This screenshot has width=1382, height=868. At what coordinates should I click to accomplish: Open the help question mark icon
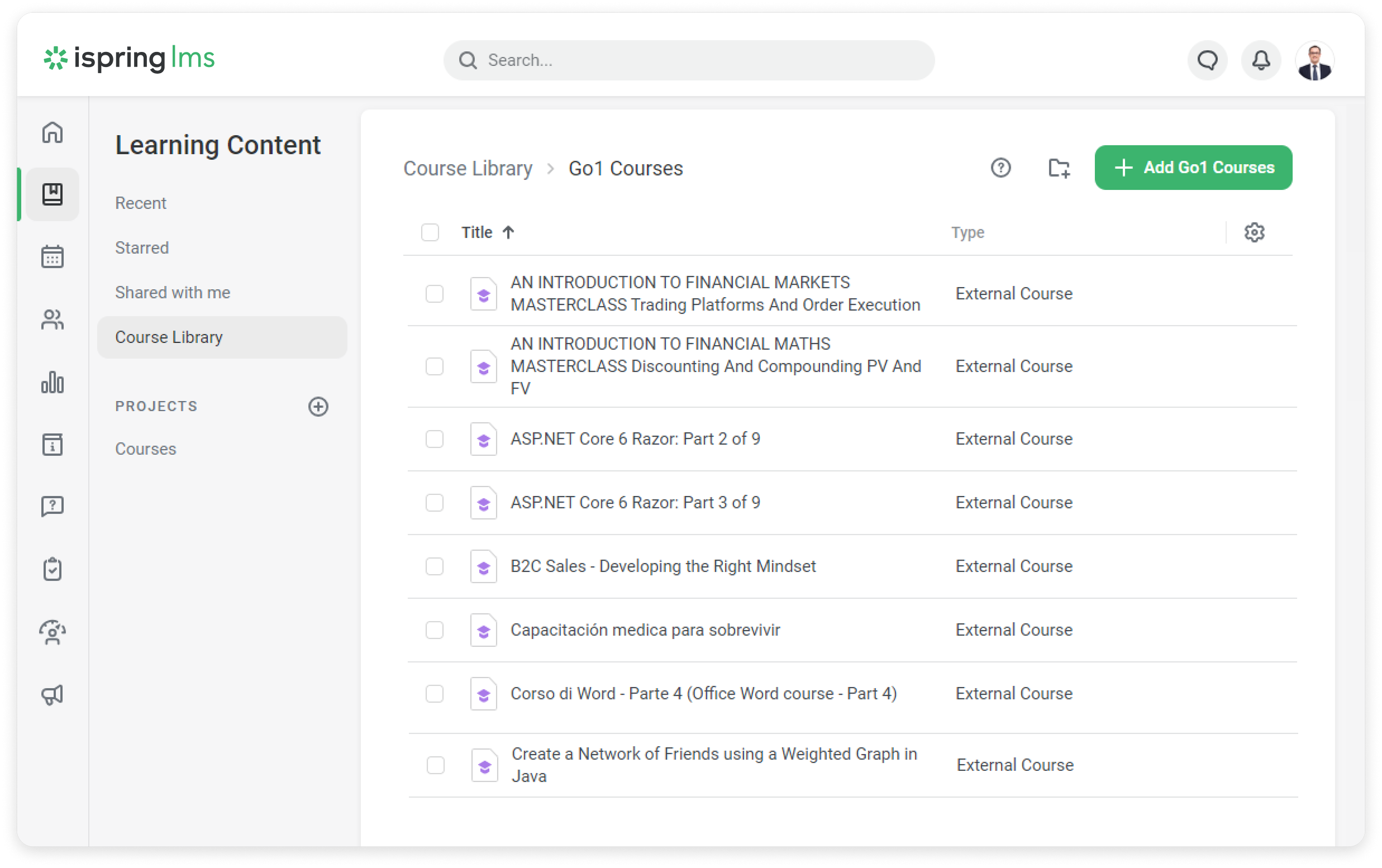(1000, 168)
